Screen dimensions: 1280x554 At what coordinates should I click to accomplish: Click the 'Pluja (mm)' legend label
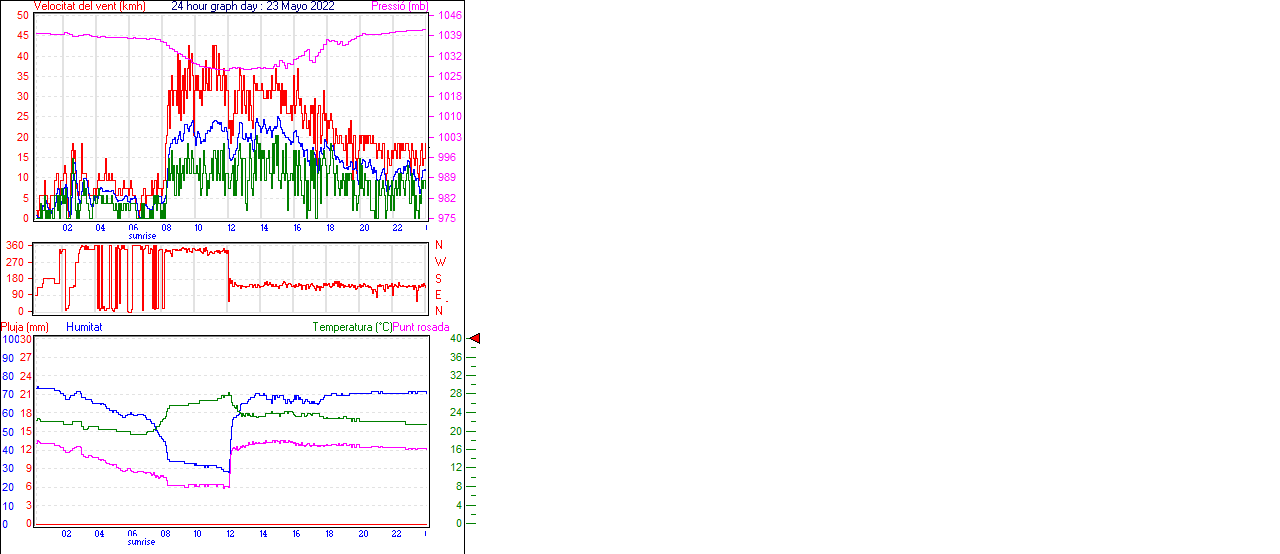coord(24,327)
